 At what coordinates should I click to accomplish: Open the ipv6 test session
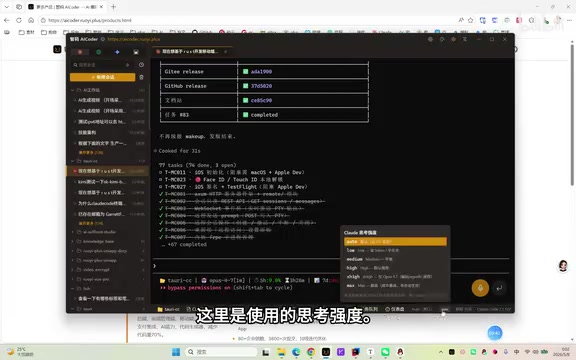click(108, 122)
